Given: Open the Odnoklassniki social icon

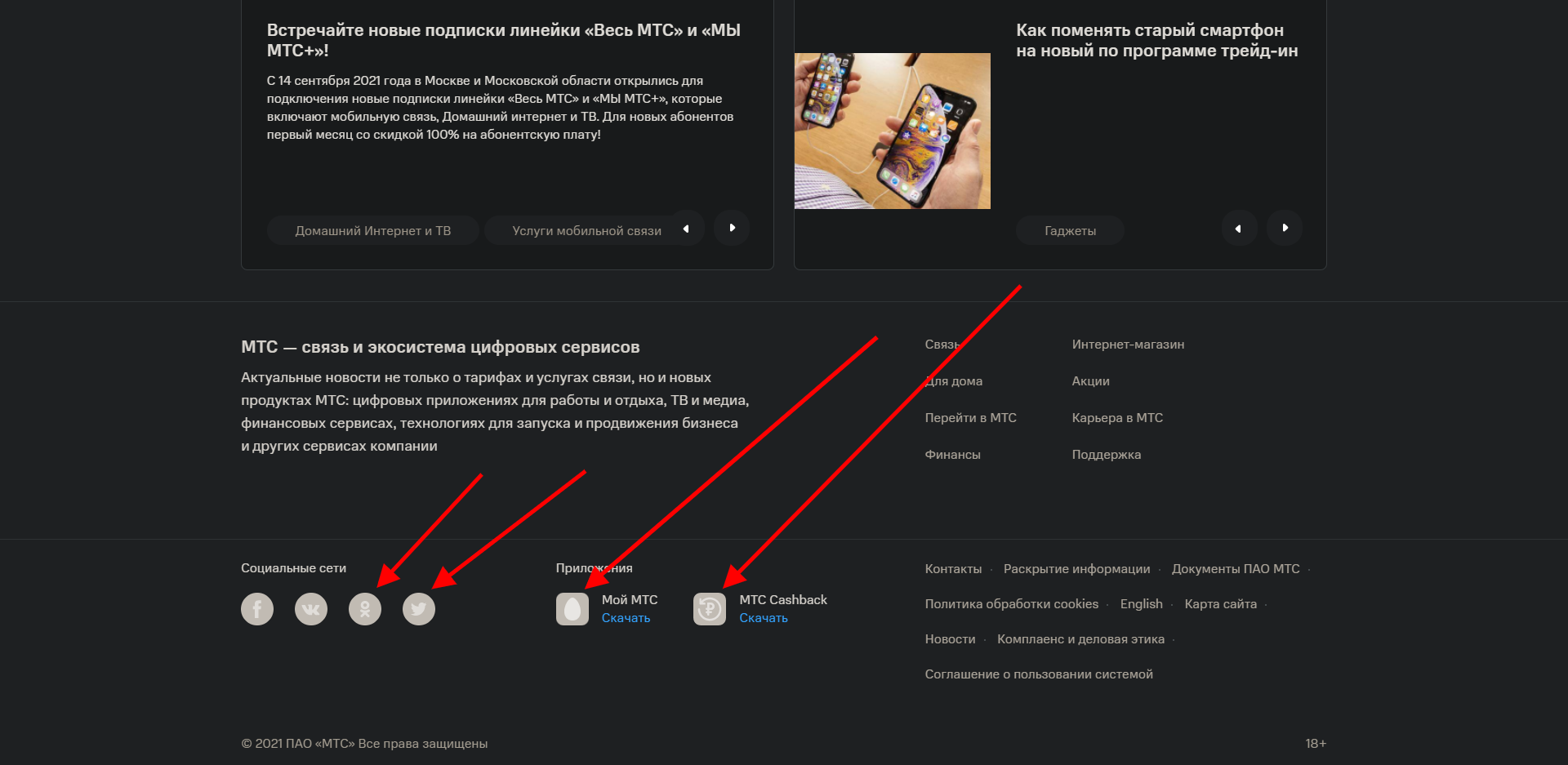Looking at the screenshot, I should click(x=365, y=608).
